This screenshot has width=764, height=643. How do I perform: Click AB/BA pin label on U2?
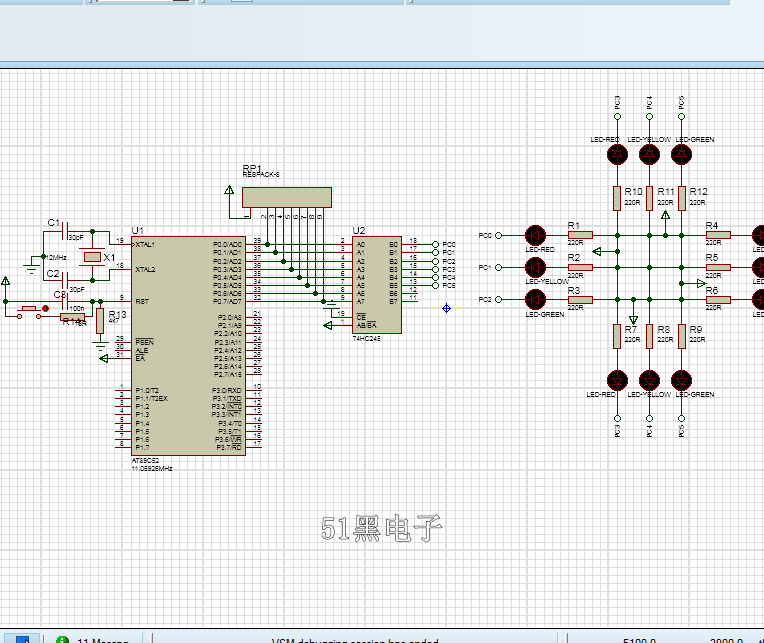click(x=366, y=325)
